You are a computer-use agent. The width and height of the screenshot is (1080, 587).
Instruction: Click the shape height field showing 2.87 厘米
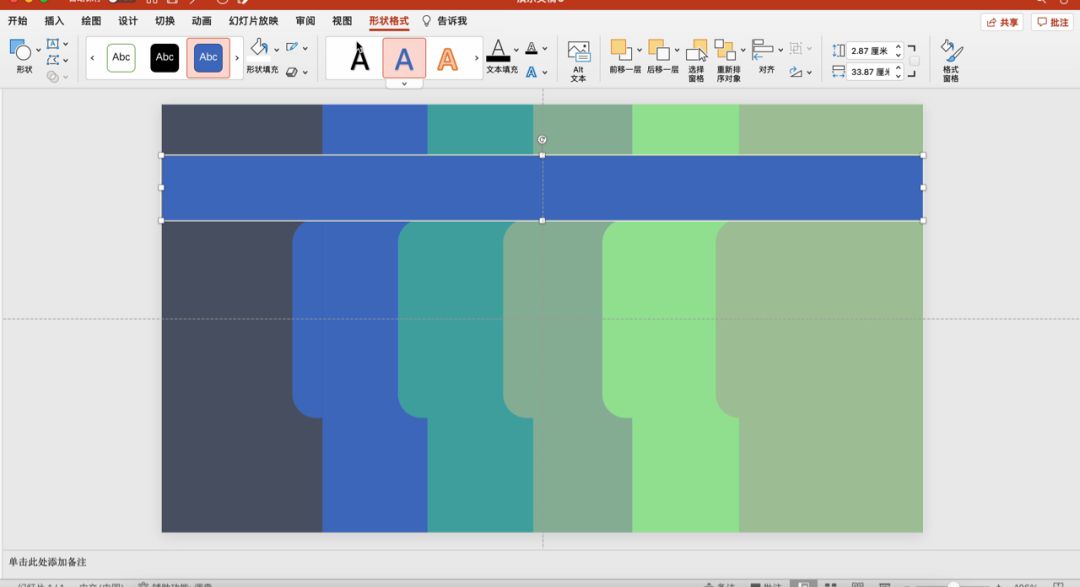(x=870, y=51)
